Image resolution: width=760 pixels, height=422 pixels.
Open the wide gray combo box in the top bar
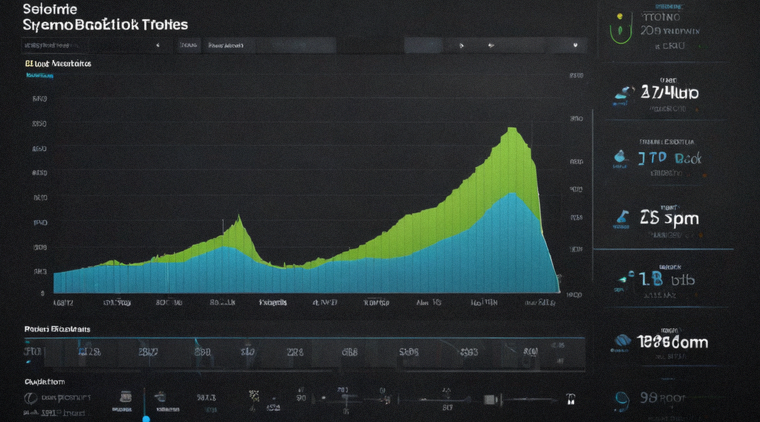click(269, 46)
